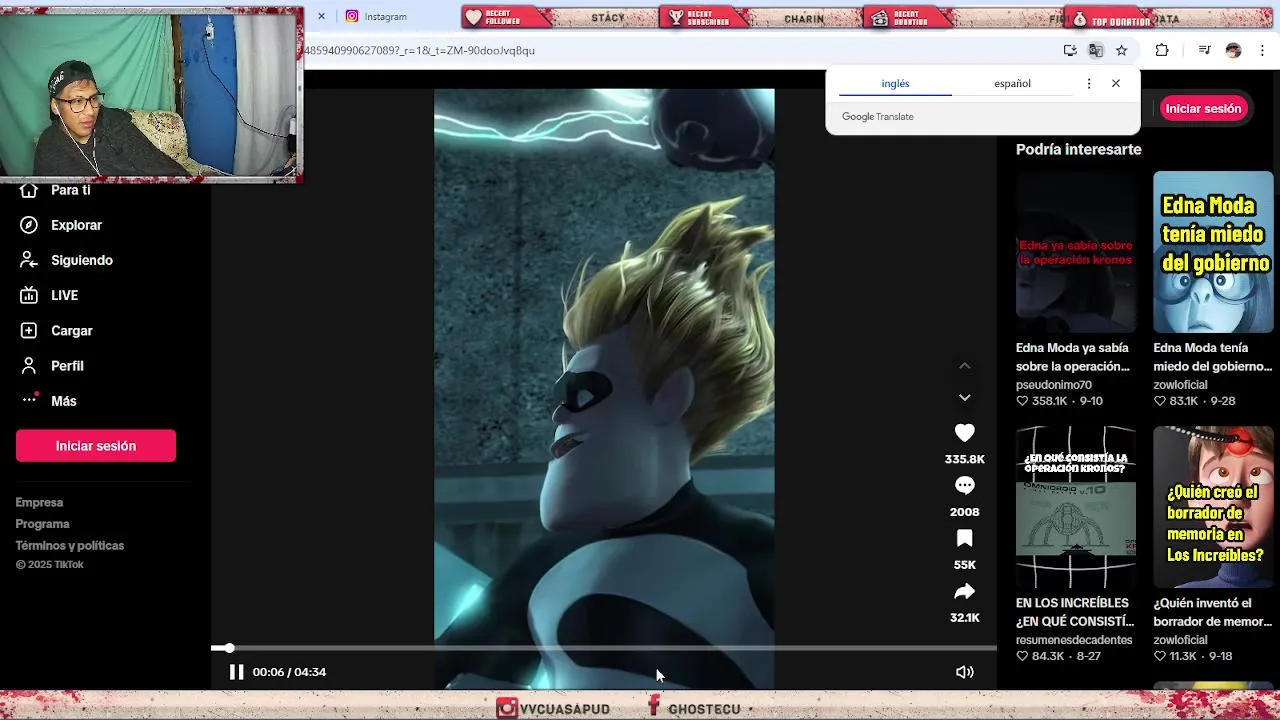Click the Podría interesarte heading
Image resolution: width=1280 pixels, height=720 pixels.
1078,149
